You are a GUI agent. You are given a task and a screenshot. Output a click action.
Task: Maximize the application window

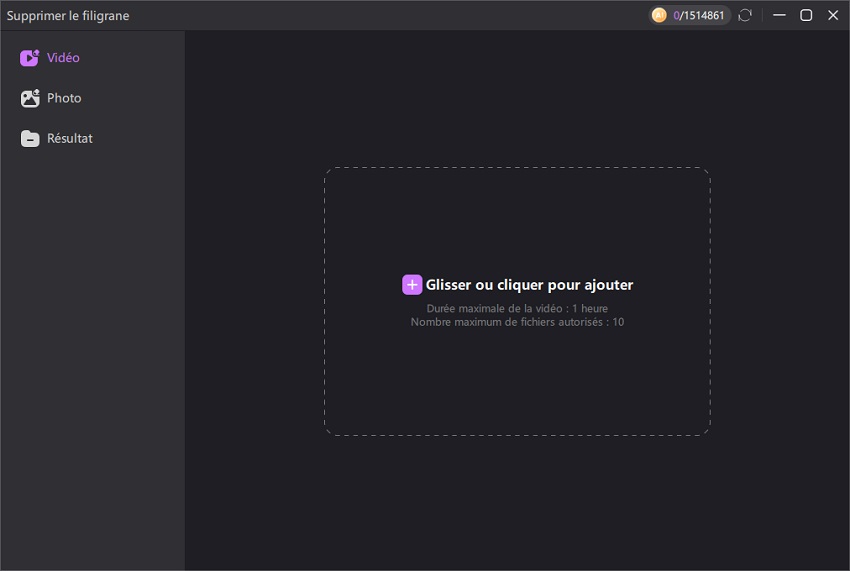click(x=806, y=15)
